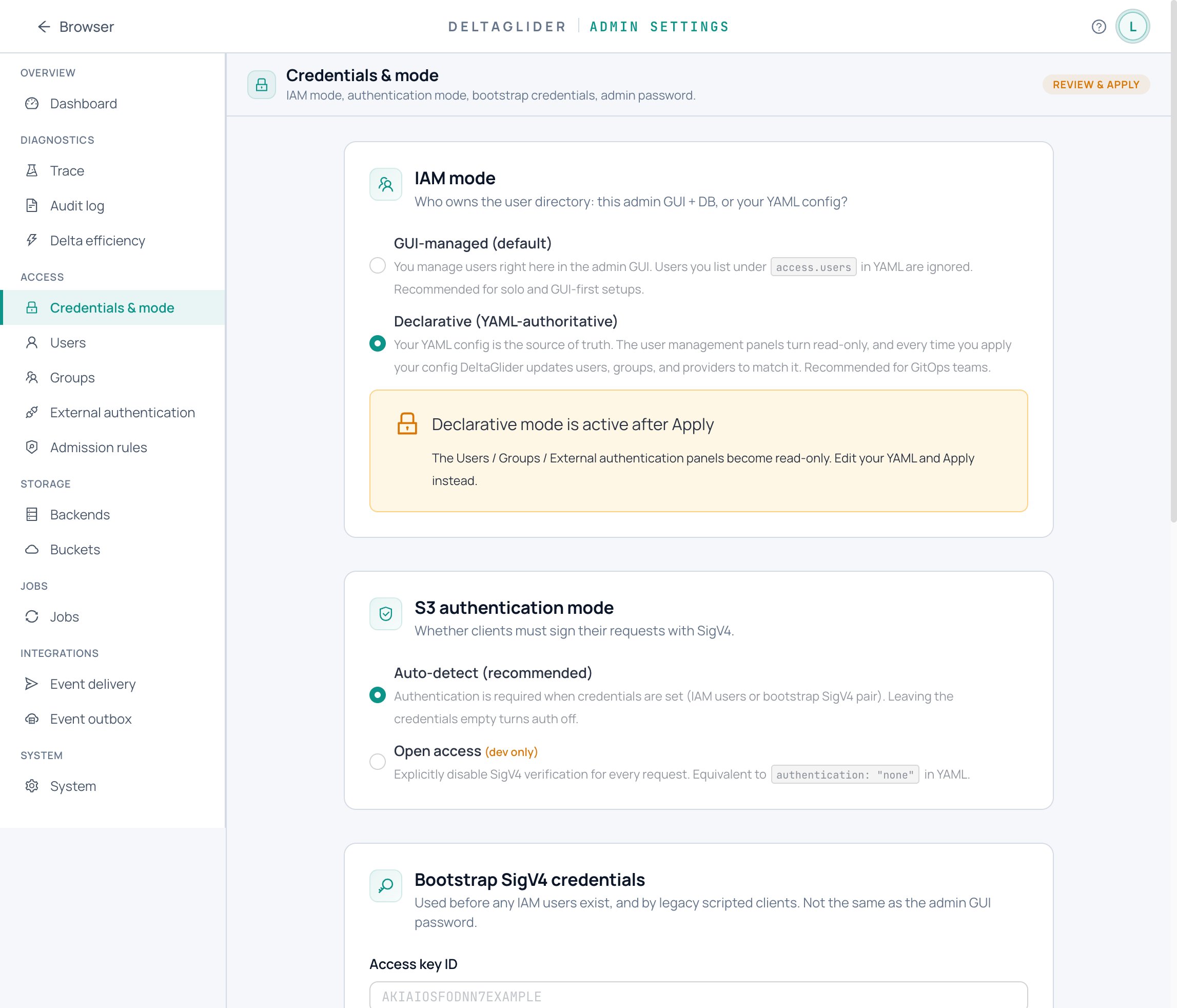
Task: Go to the Trace diagnostics page
Action: tap(113, 170)
